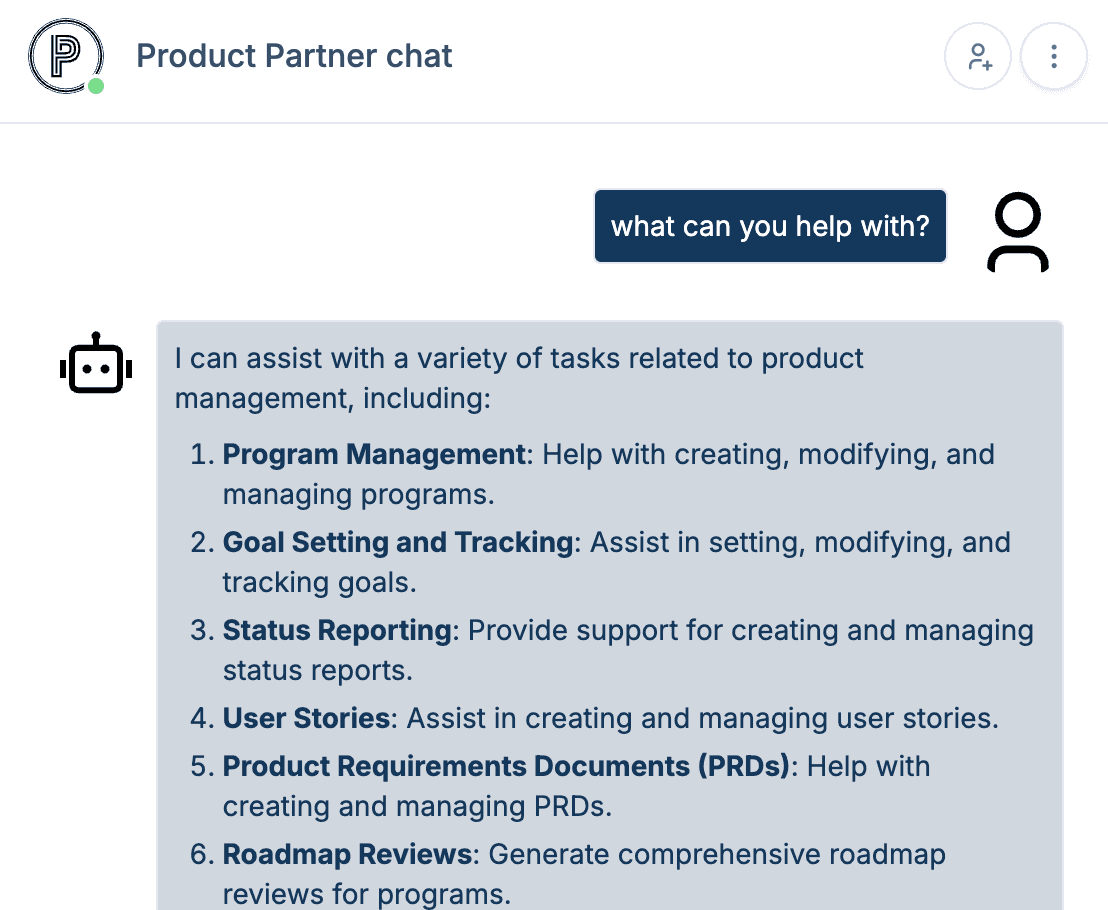
Task: Click the robot assistant avatar icon
Action: [x=96, y=363]
